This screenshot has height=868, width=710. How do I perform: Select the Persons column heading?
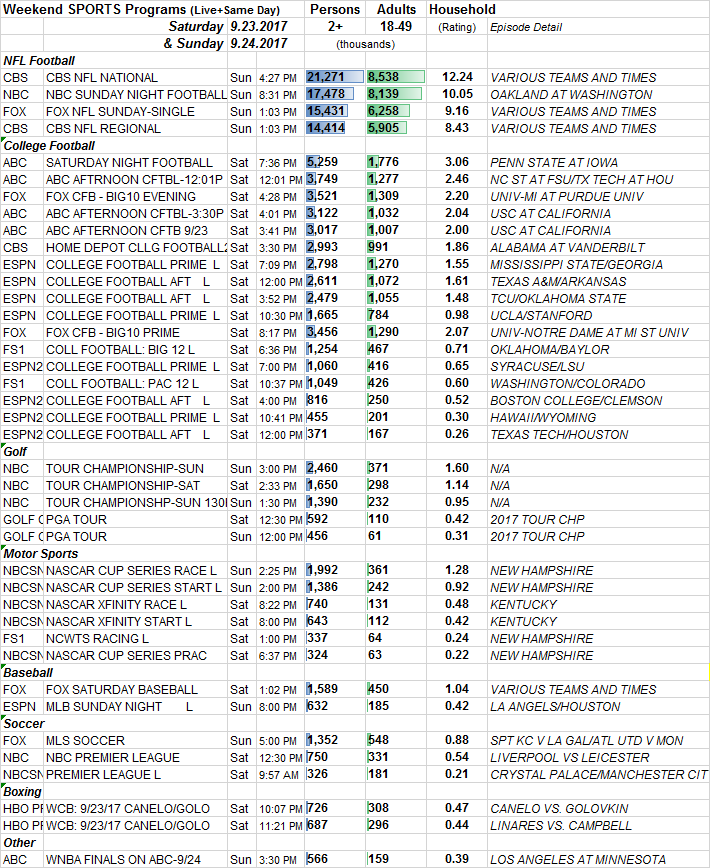[334, 9]
